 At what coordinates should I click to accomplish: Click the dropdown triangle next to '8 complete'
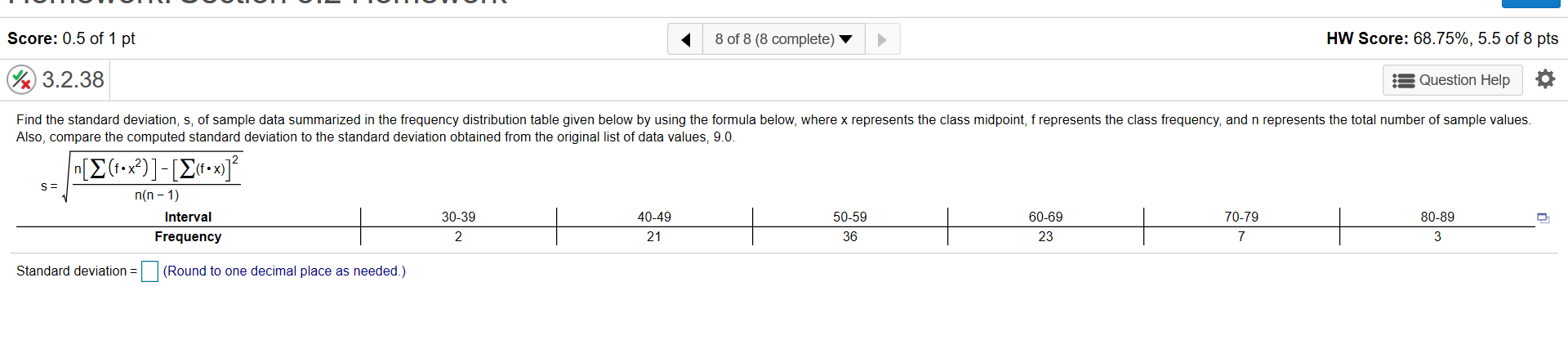[846, 39]
